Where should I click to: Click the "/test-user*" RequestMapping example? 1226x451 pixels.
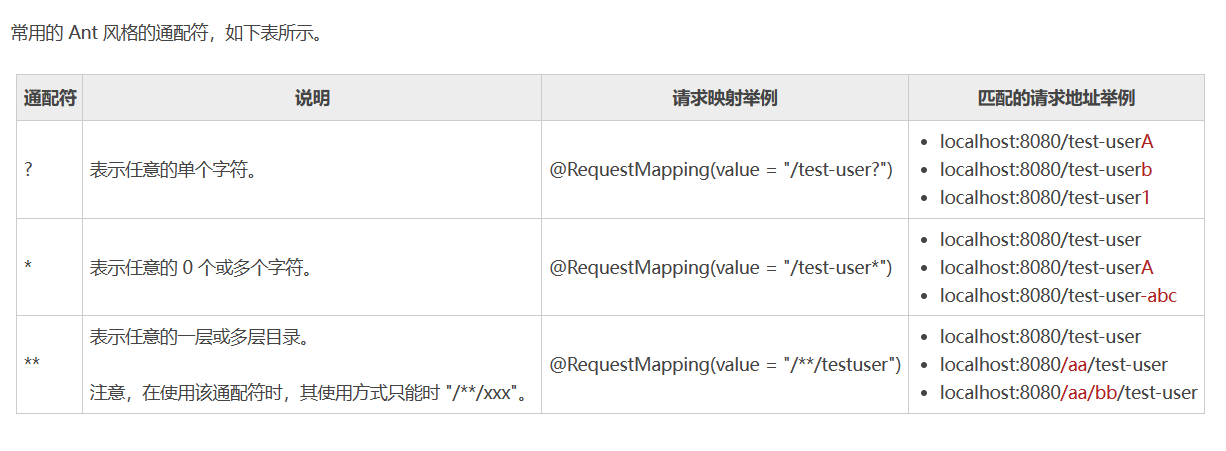(x=721, y=267)
